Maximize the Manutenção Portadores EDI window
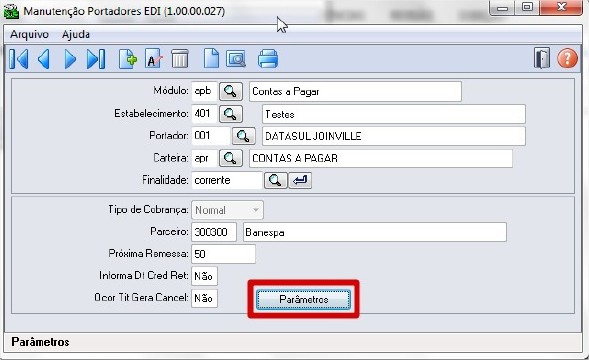 [527, 8]
